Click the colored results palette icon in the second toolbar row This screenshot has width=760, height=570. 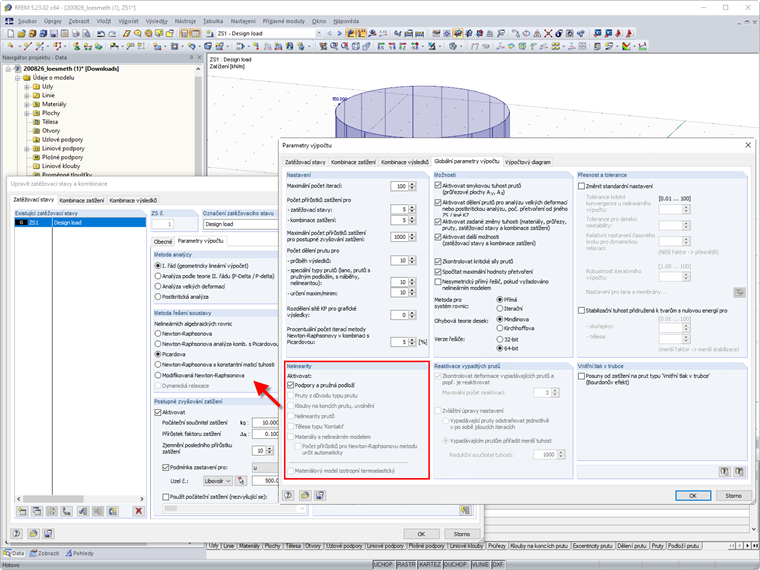tap(627, 47)
